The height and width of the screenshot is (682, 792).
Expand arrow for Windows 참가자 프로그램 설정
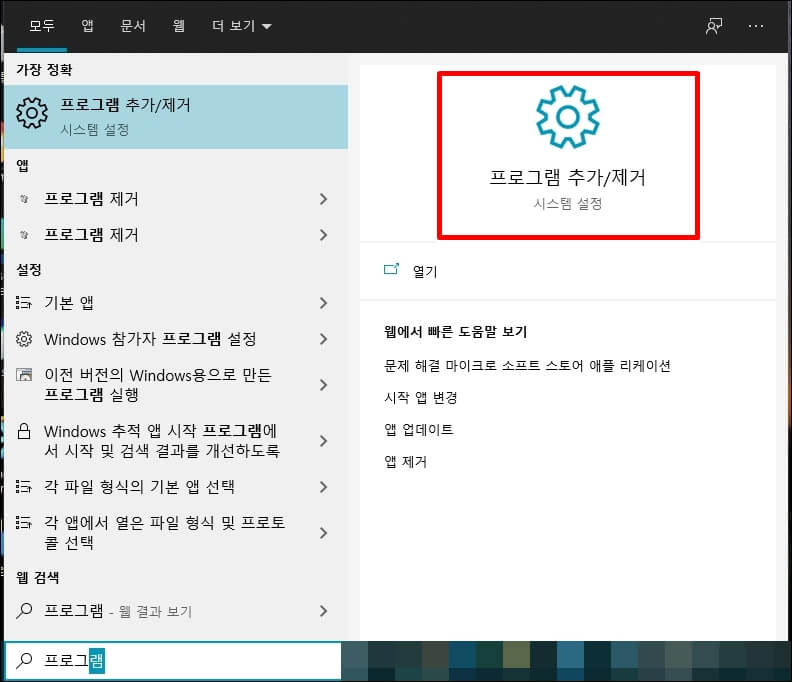point(323,339)
